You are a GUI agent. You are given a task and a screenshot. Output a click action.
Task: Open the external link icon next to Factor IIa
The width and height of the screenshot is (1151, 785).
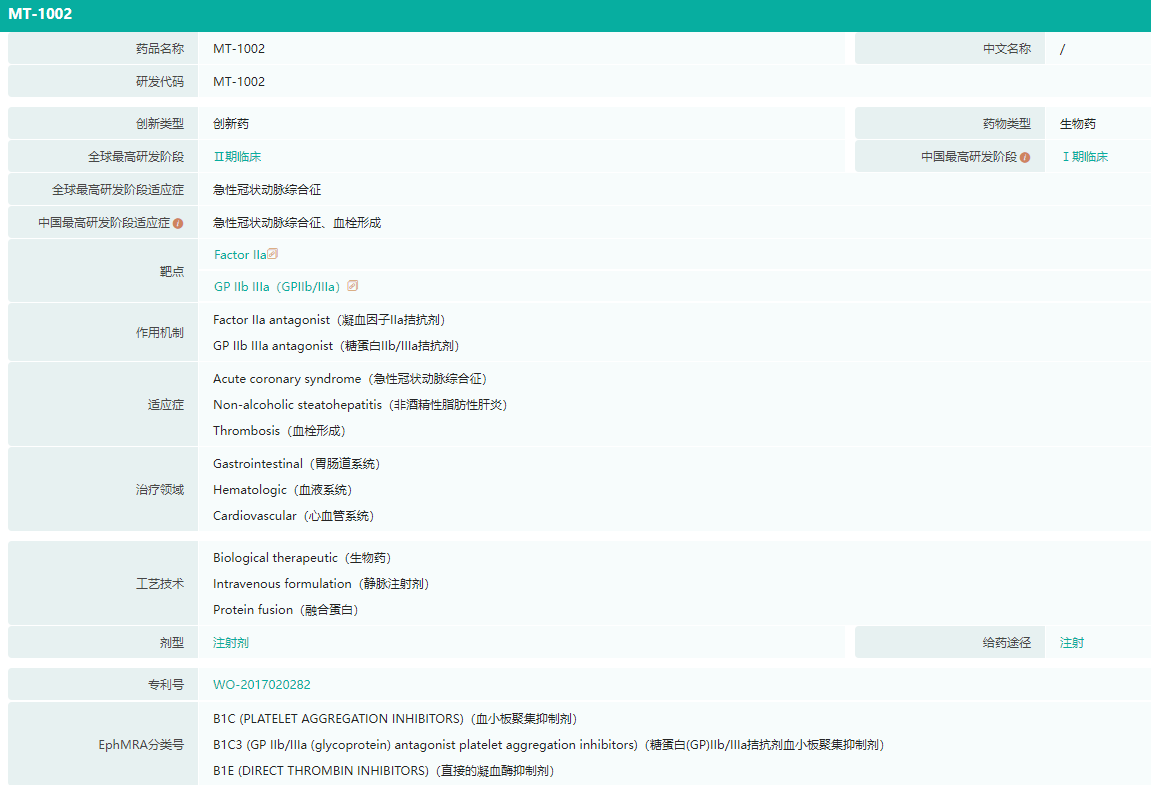pyautogui.click(x=273, y=254)
